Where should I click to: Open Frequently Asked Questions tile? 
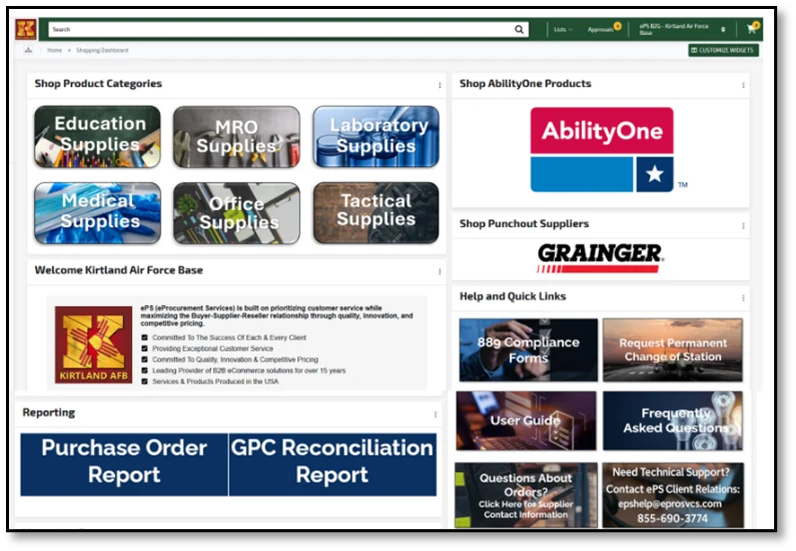pyautogui.click(x=673, y=420)
